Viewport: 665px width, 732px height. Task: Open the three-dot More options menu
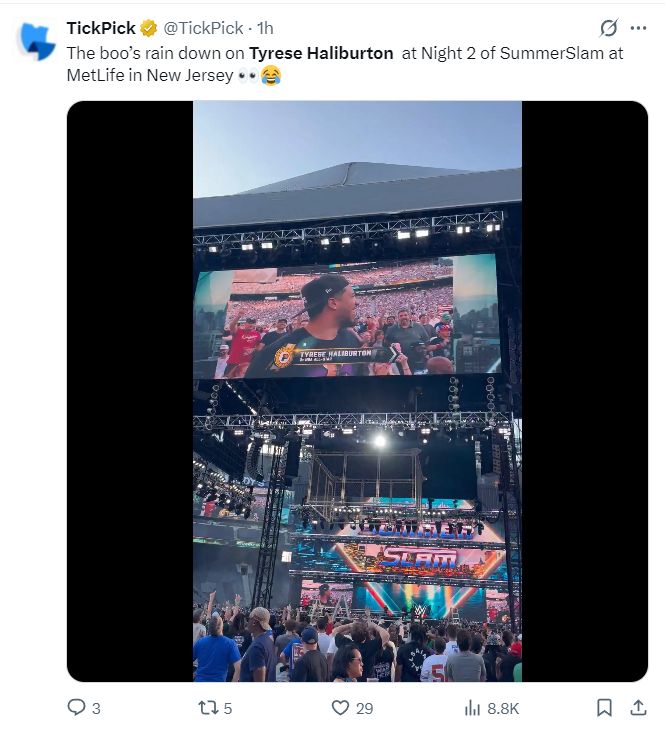638,28
